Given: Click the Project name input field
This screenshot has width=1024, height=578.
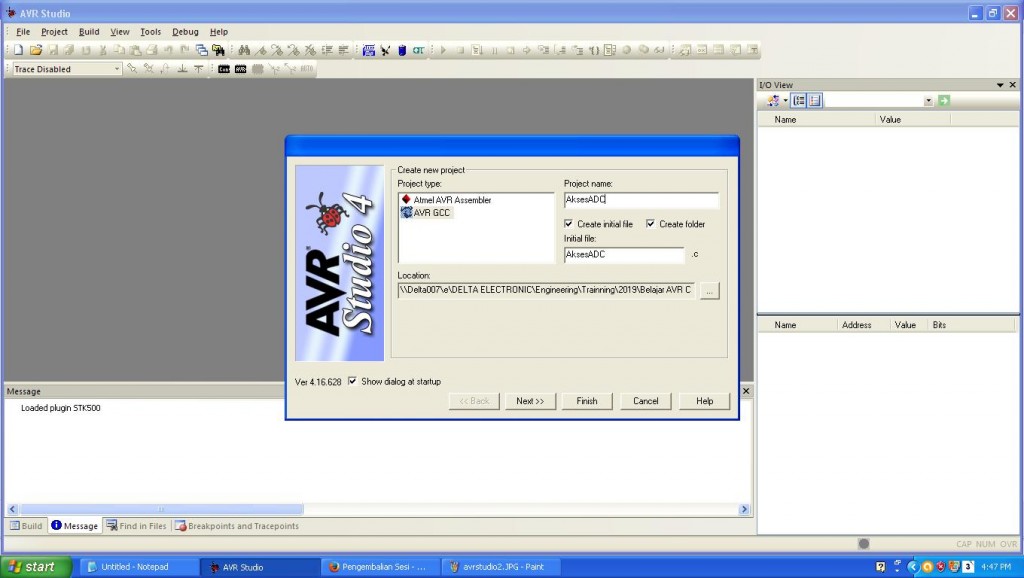Looking at the screenshot, I should tap(640, 199).
